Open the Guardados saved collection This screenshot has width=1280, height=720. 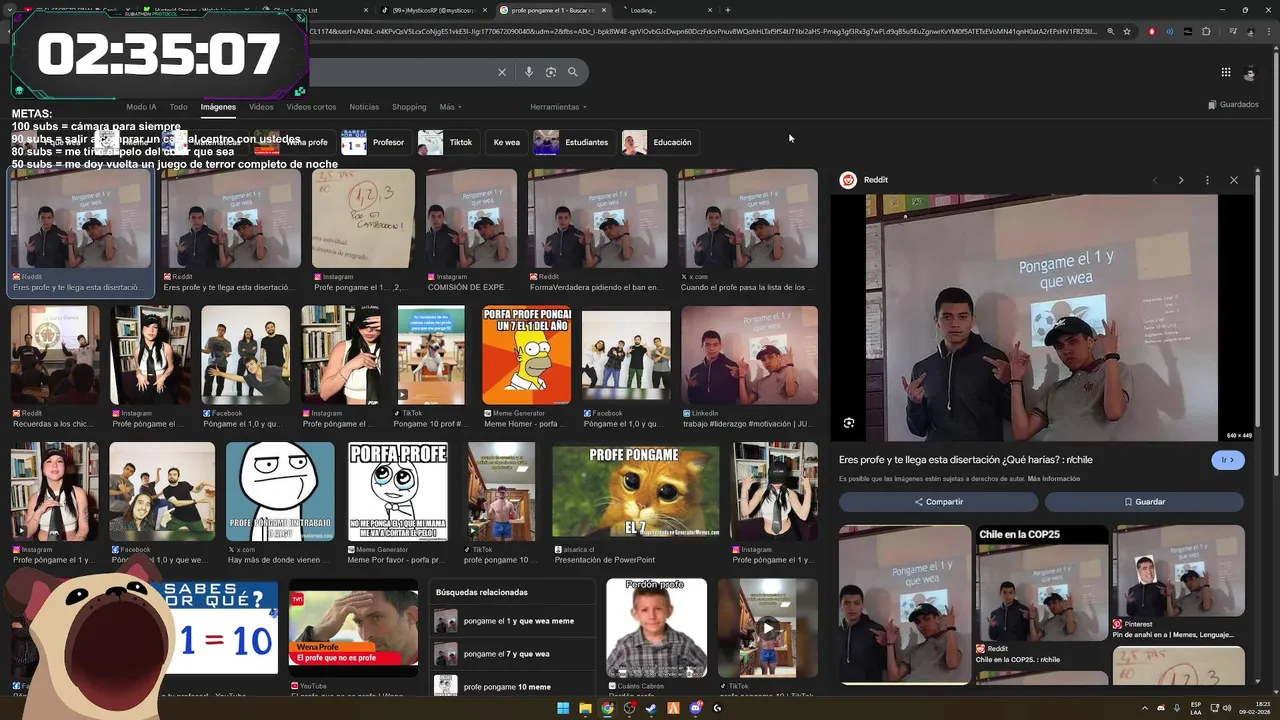[x=1233, y=105]
